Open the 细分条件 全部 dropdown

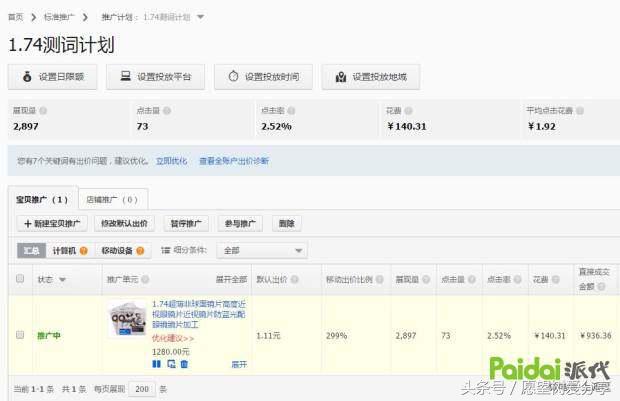[262, 250]
